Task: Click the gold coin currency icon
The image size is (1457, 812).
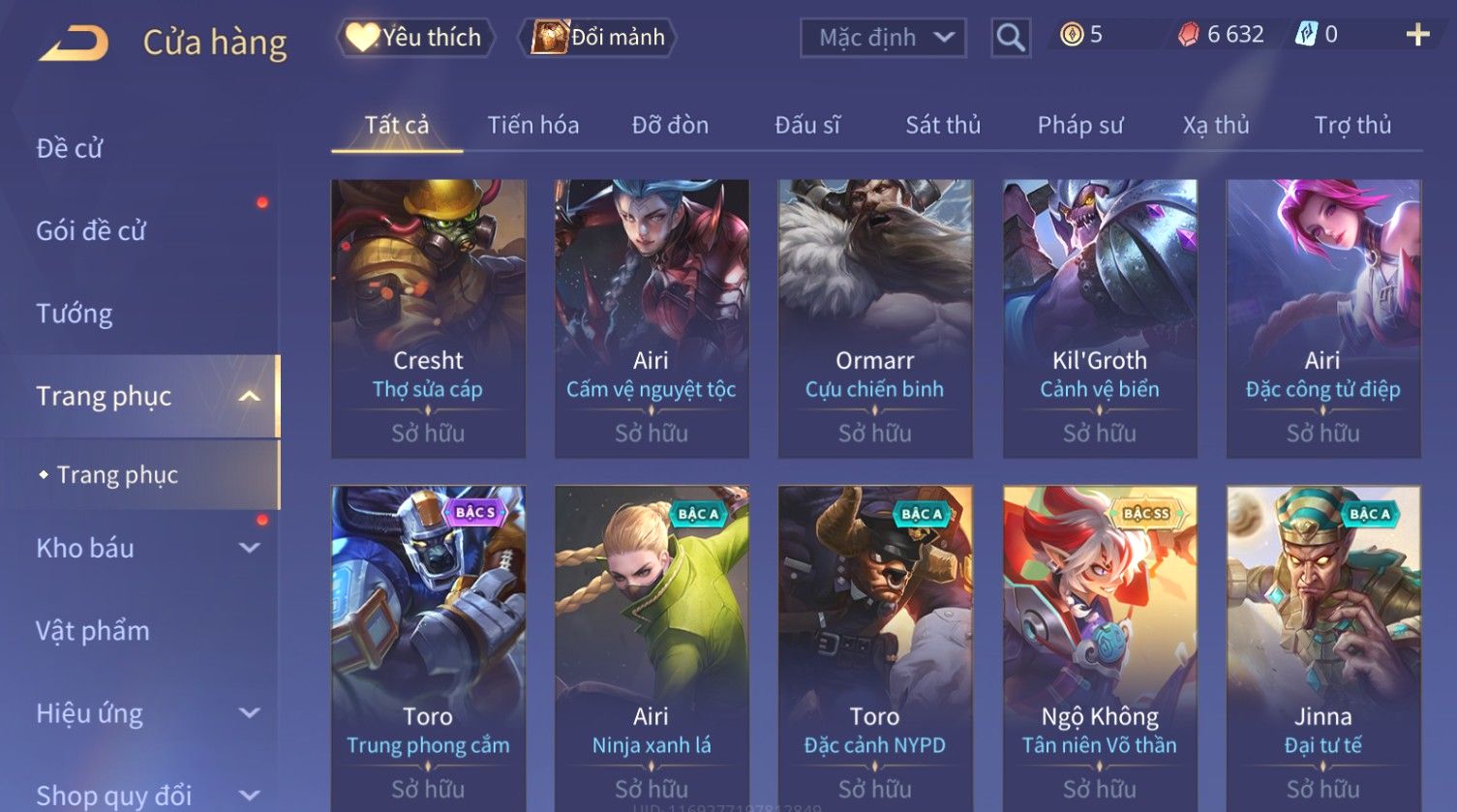Action: click(x=1072, y=35)
